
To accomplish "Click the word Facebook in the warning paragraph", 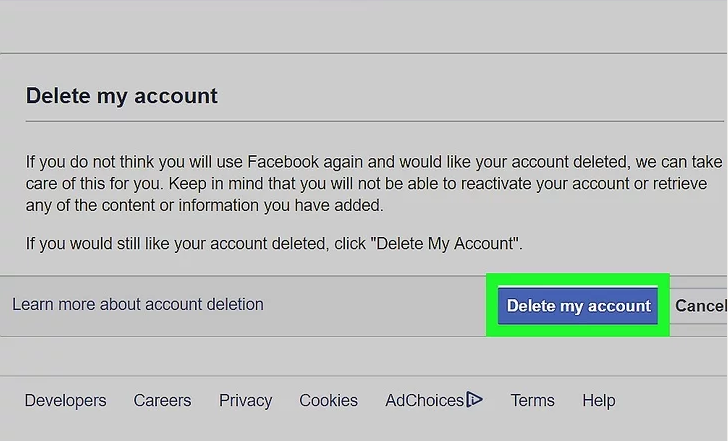I will click(283, 162).
